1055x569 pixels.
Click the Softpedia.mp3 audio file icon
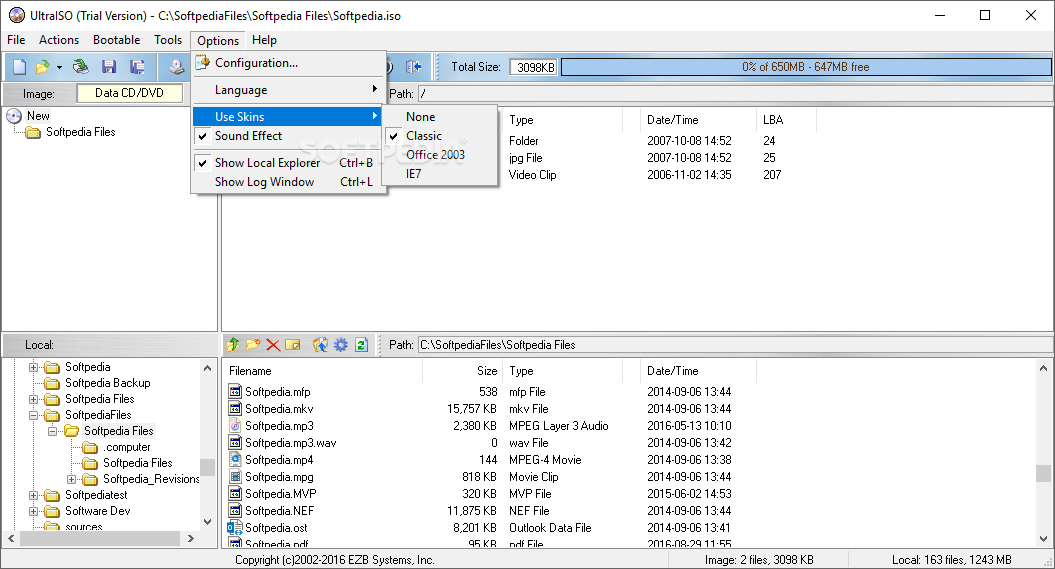click(235, 426)
